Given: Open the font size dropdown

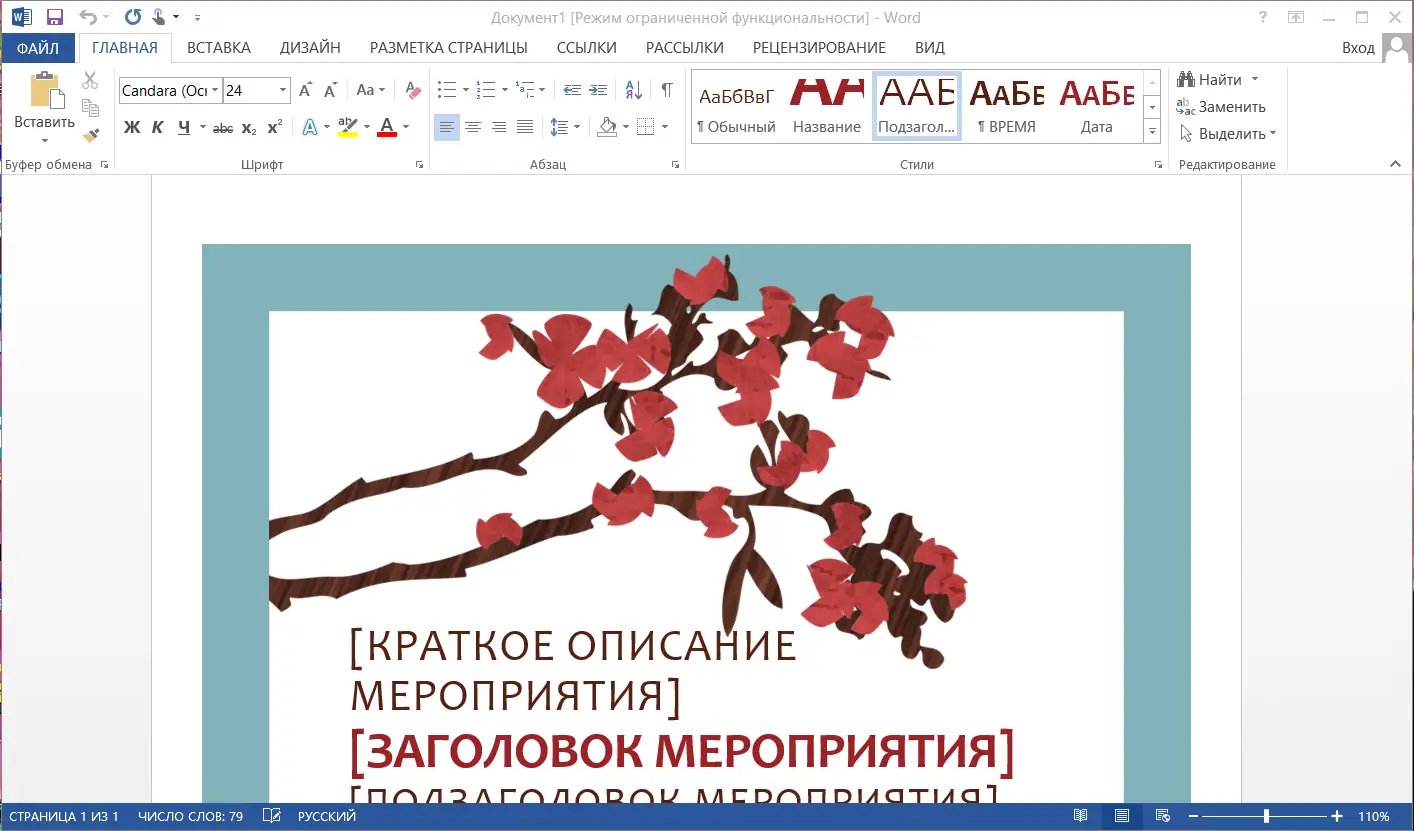Looking at the screenshot, I should pyautogui.click(x=283, y=90).
